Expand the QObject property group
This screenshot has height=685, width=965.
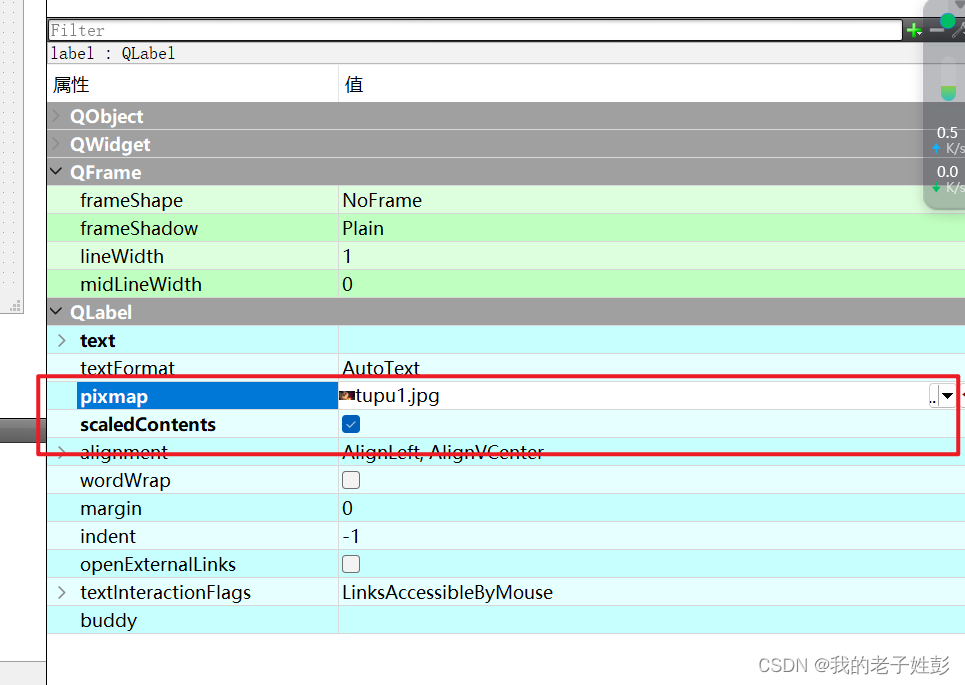[57, 116]
